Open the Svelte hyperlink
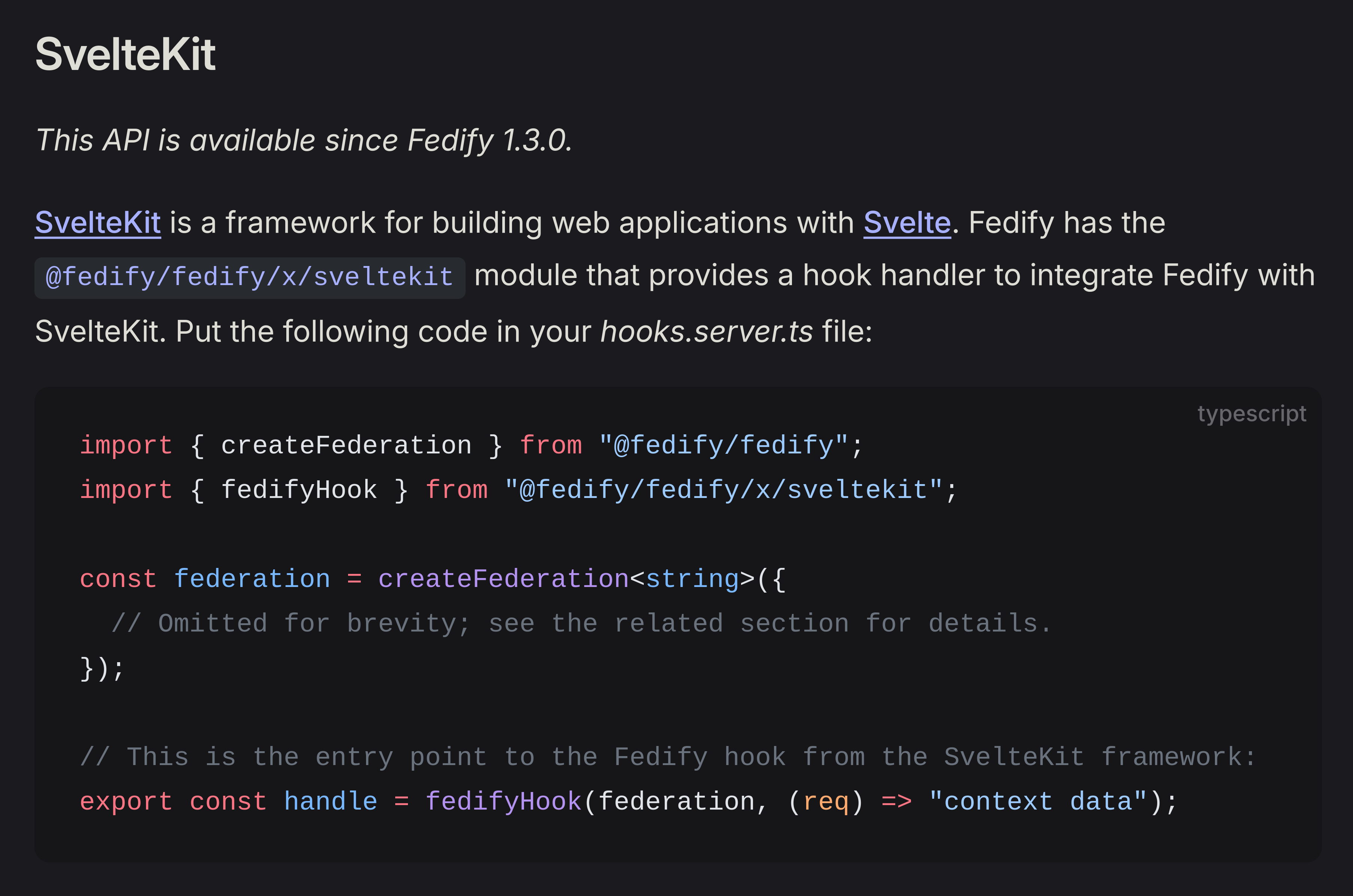The height and width of the screenshot is (896, 1353). tap(906, 223)
